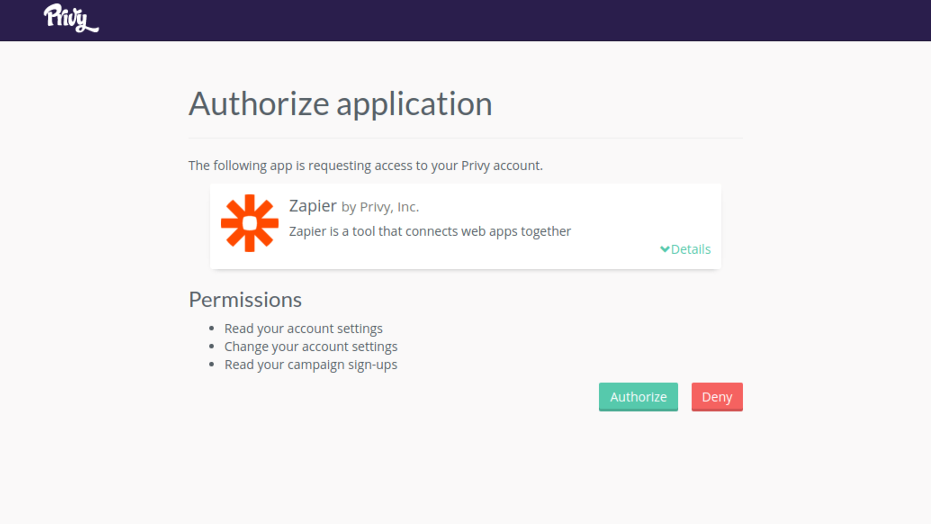Click bullet point before "Read your campaign sign-ups"
This screenshot has width=931, height=524.
[x=211, y=364]
